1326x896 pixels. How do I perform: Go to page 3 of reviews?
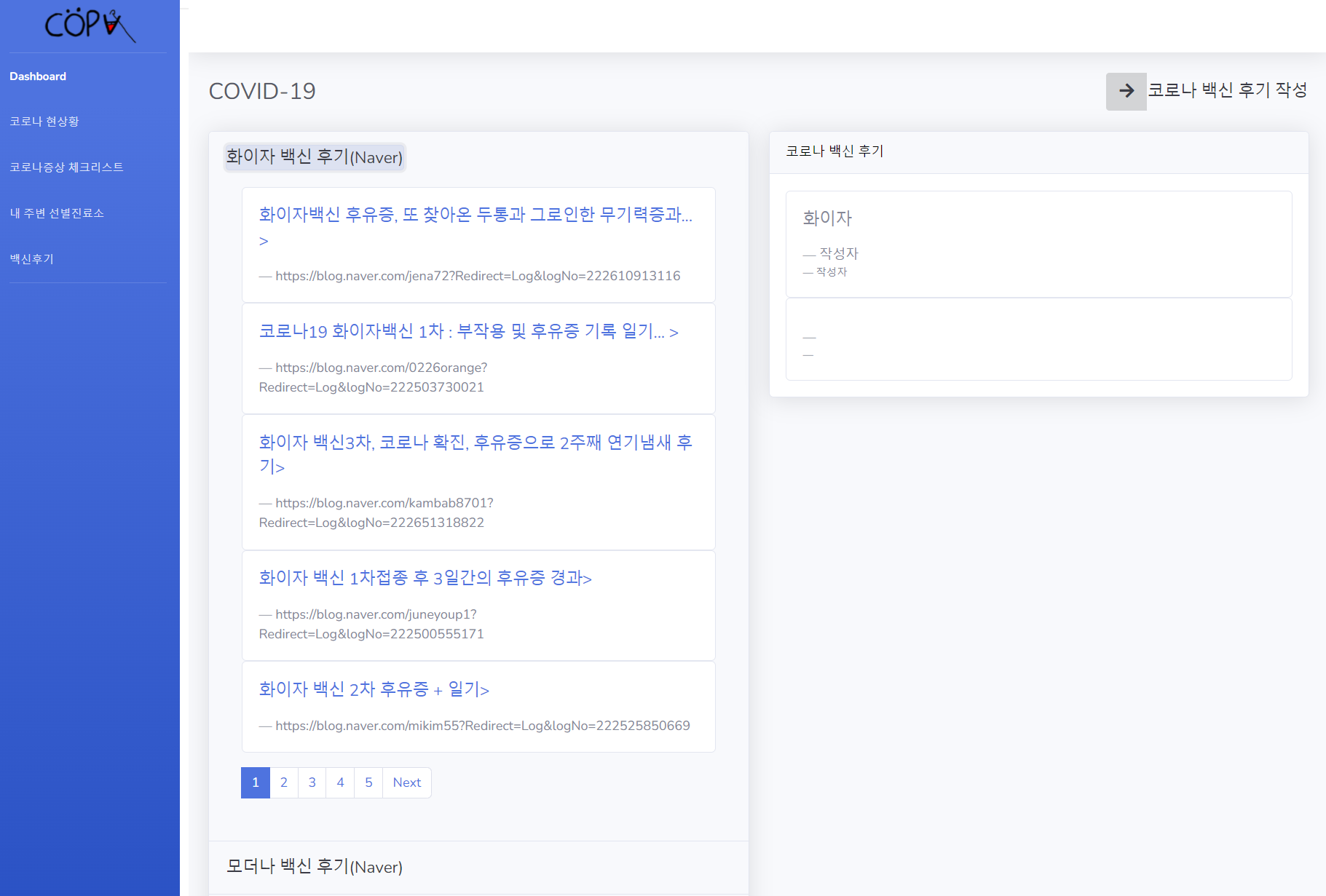(312, 782)
